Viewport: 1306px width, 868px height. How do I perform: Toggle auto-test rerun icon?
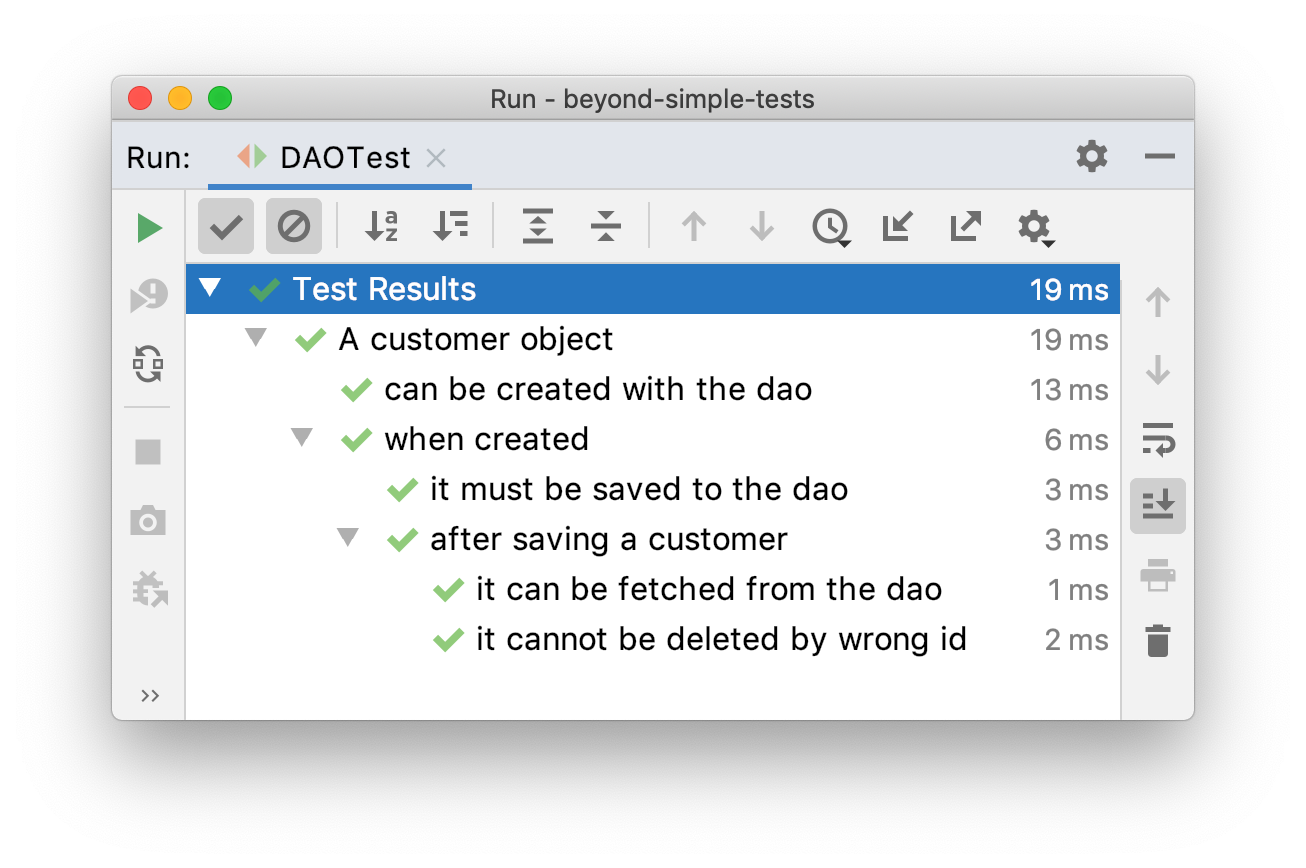[149, 364]
